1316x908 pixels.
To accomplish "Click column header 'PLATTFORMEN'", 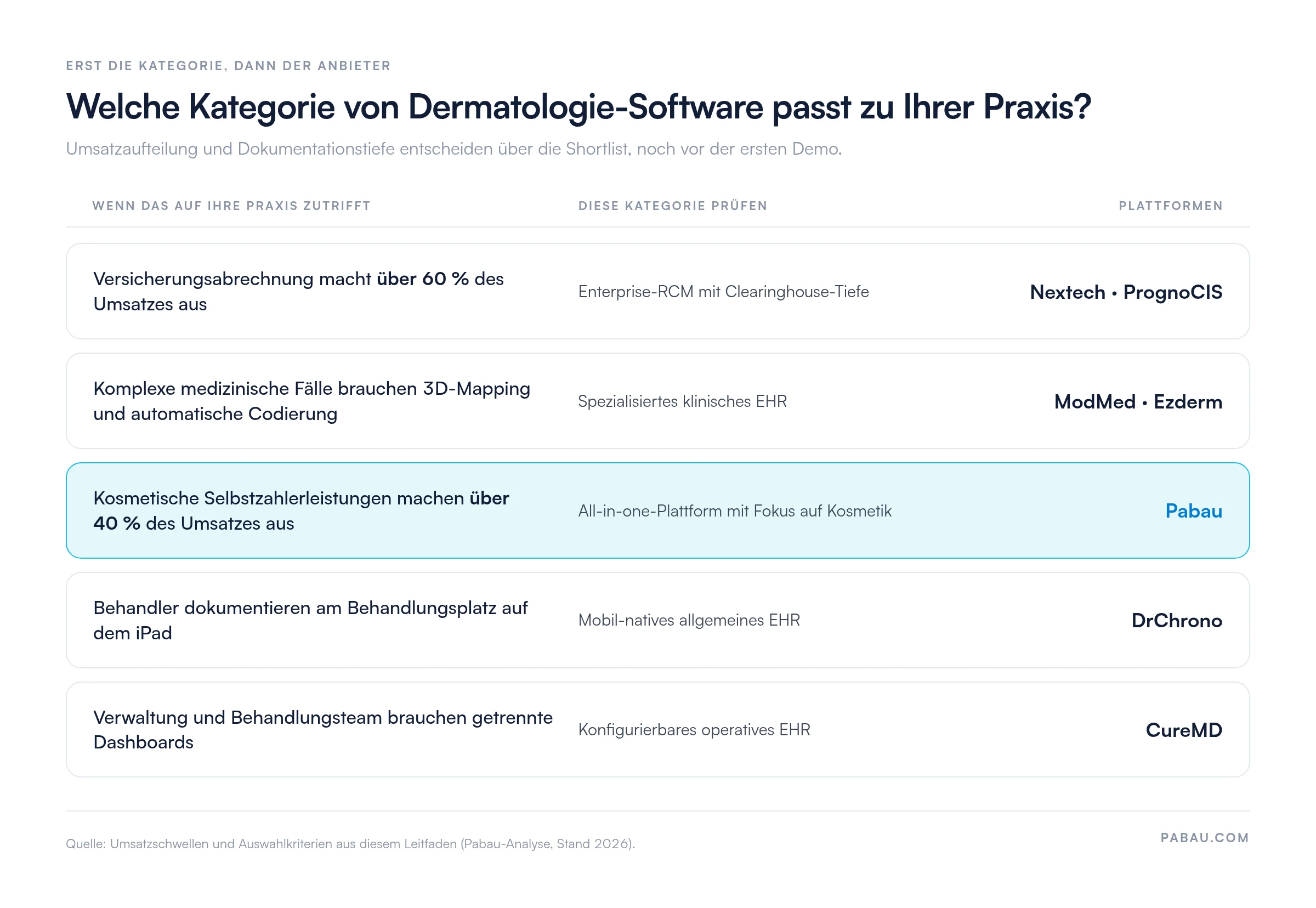I will click(1170, 206).
